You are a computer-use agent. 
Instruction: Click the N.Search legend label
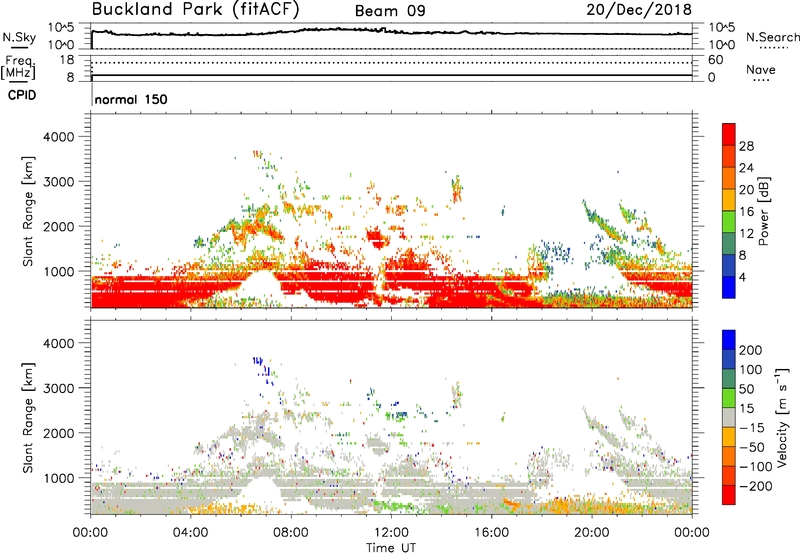point(773,37)
